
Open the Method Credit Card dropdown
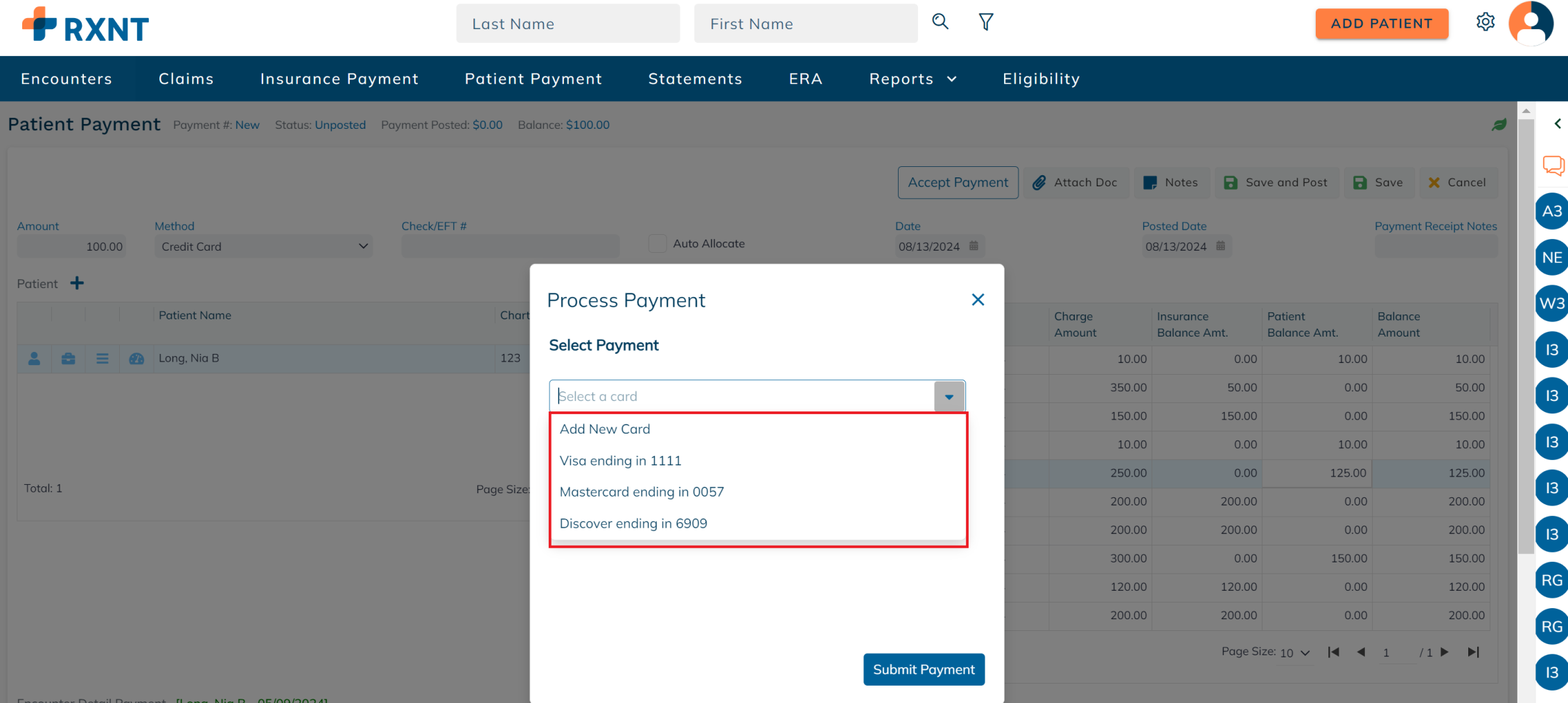263,247
